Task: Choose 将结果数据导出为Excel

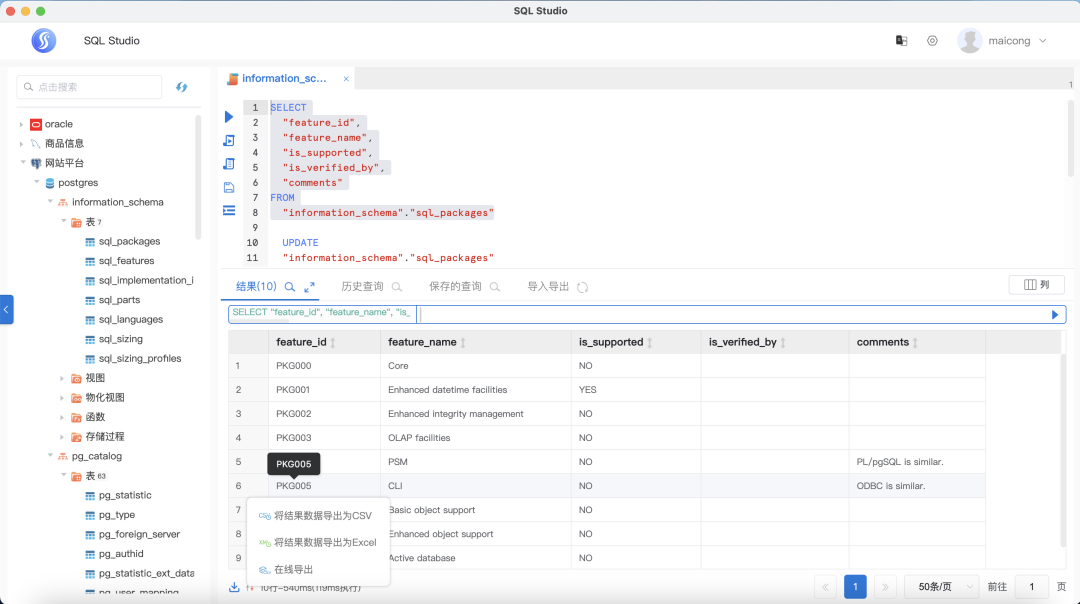Action: coord(318,543)
